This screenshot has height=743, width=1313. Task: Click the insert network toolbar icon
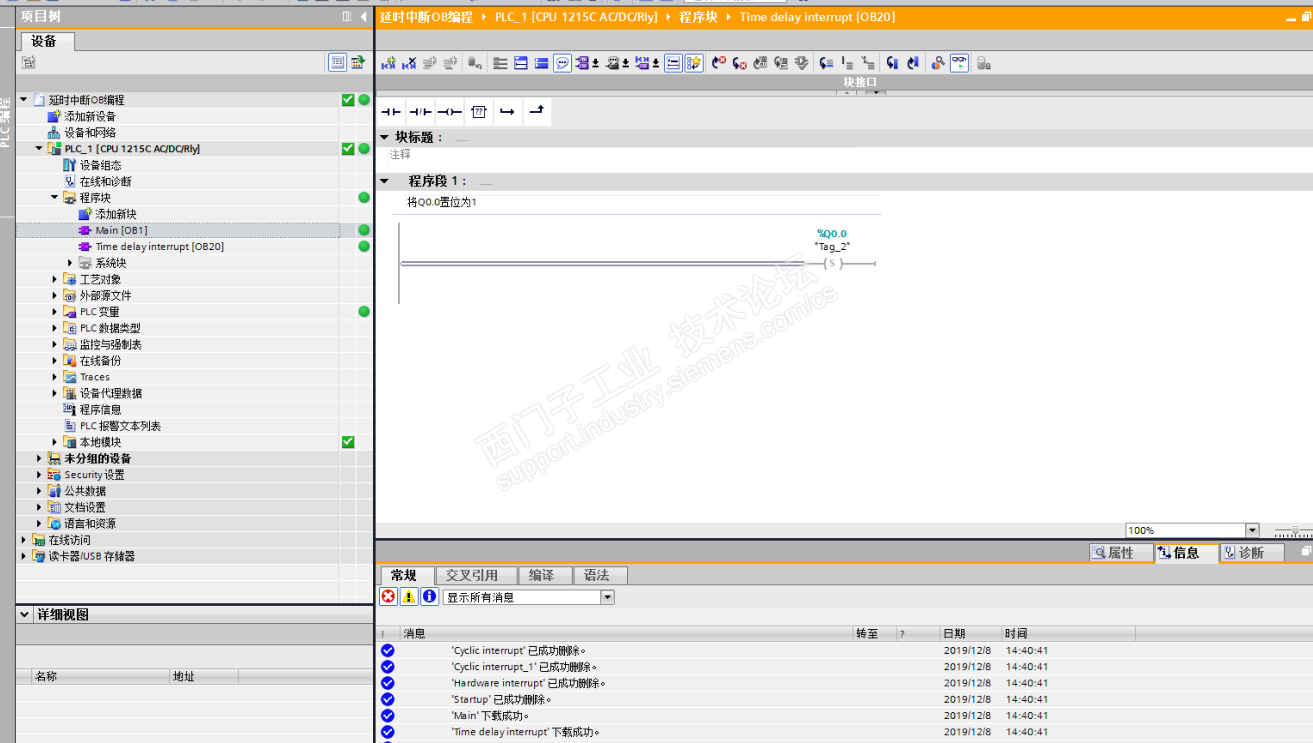[x=388, y=63]
